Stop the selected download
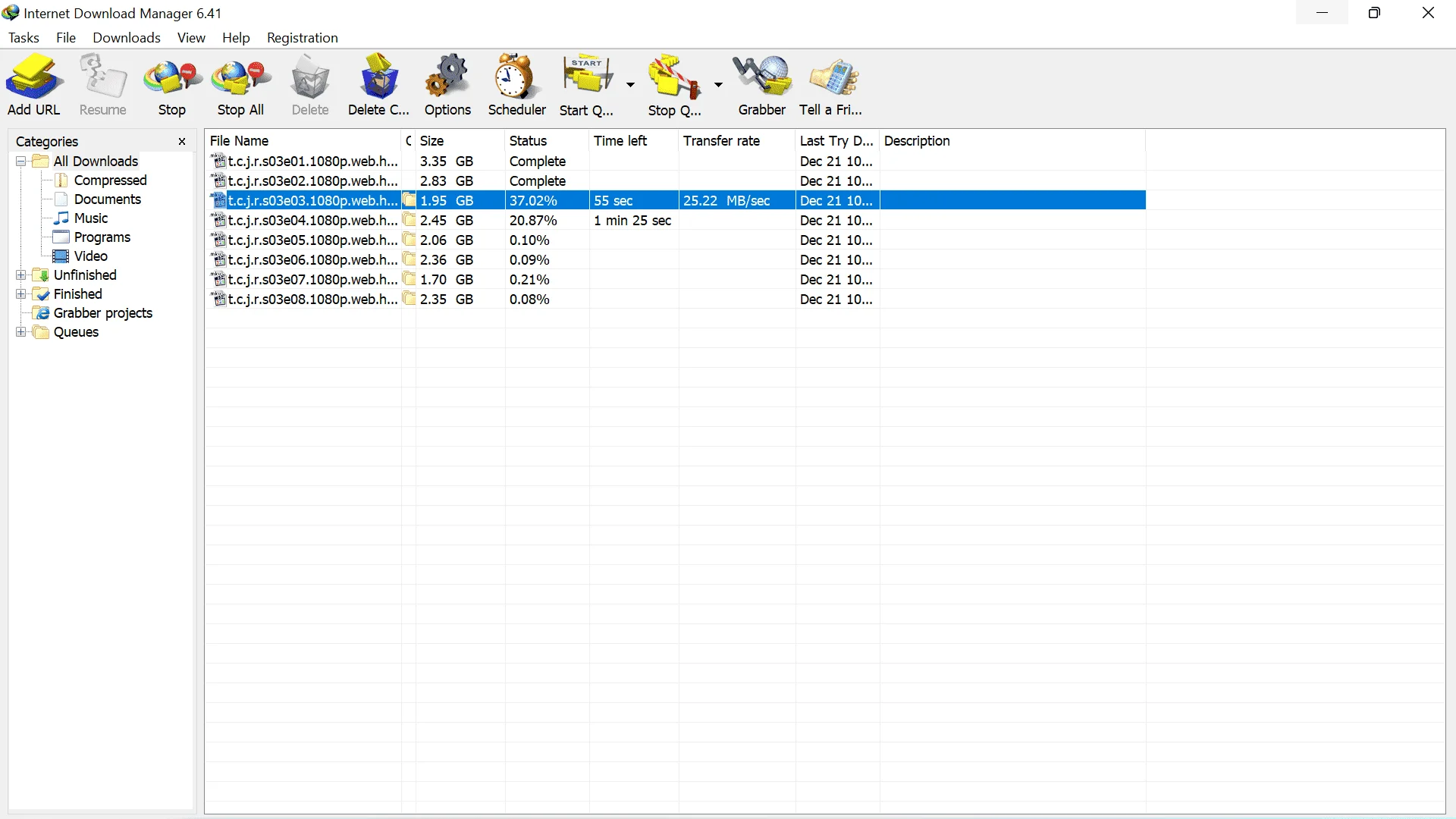1456x819 pixels. (172, 85)
